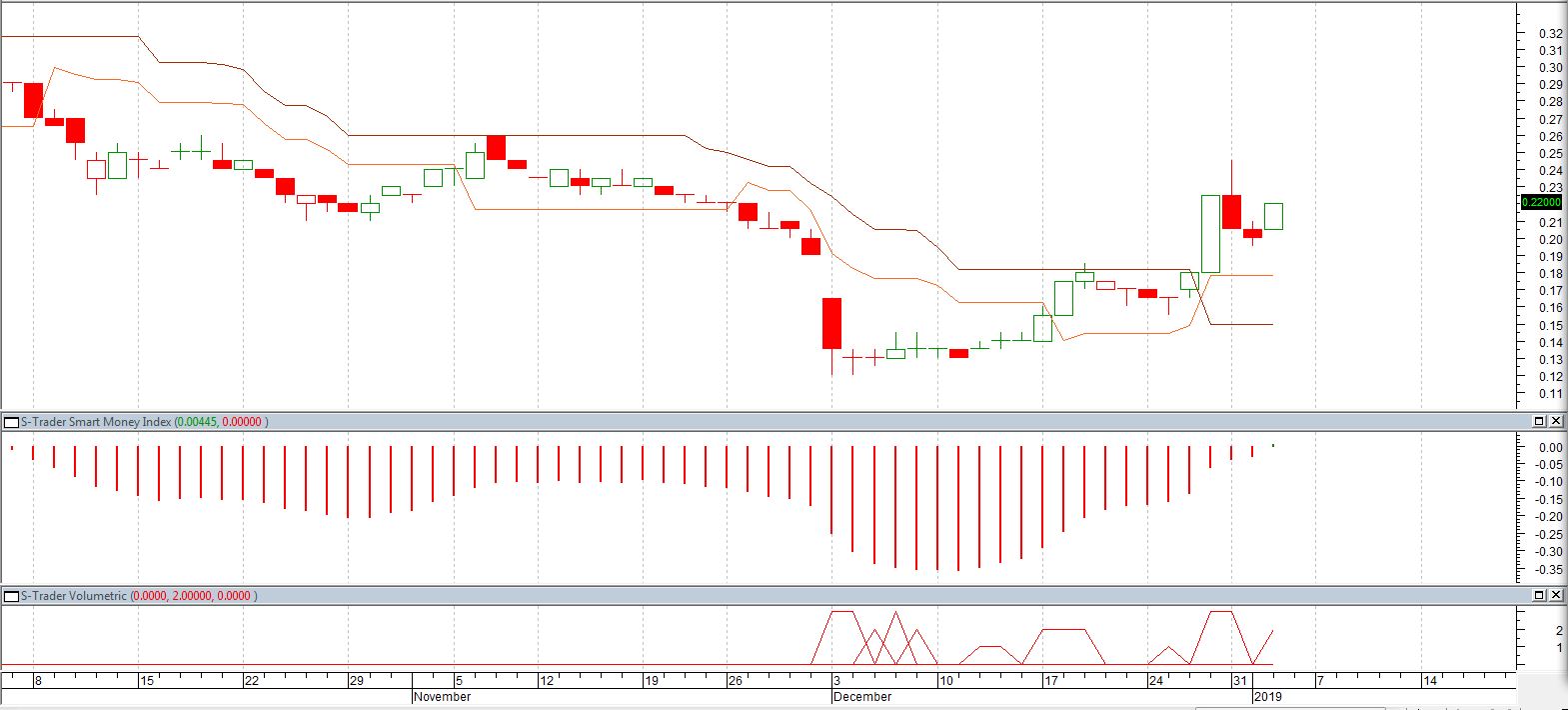Click the 0.18 price axis label
1568x710 pixels.
pos(1551,274)
